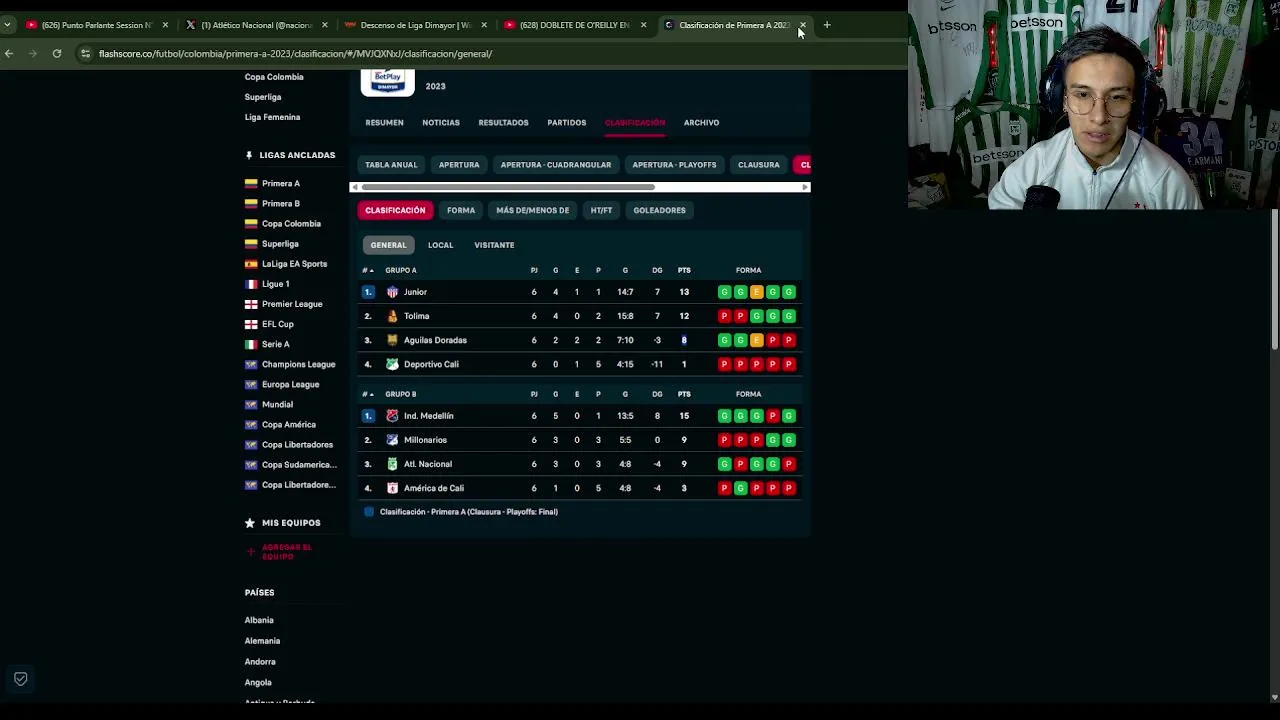This screenshot has height=720, width=1280.
Task: Click the Junior team crest
Action: [393, 292]
